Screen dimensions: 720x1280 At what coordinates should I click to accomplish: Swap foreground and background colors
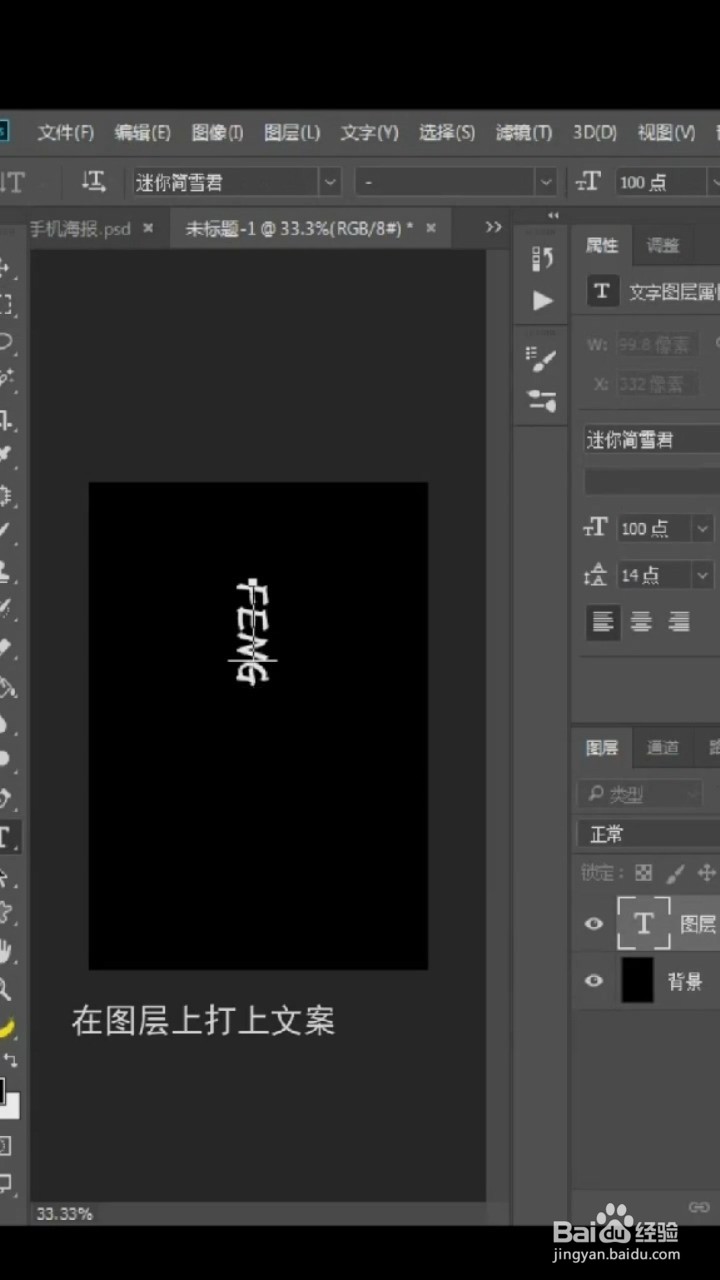click(x=10, y=1059)
